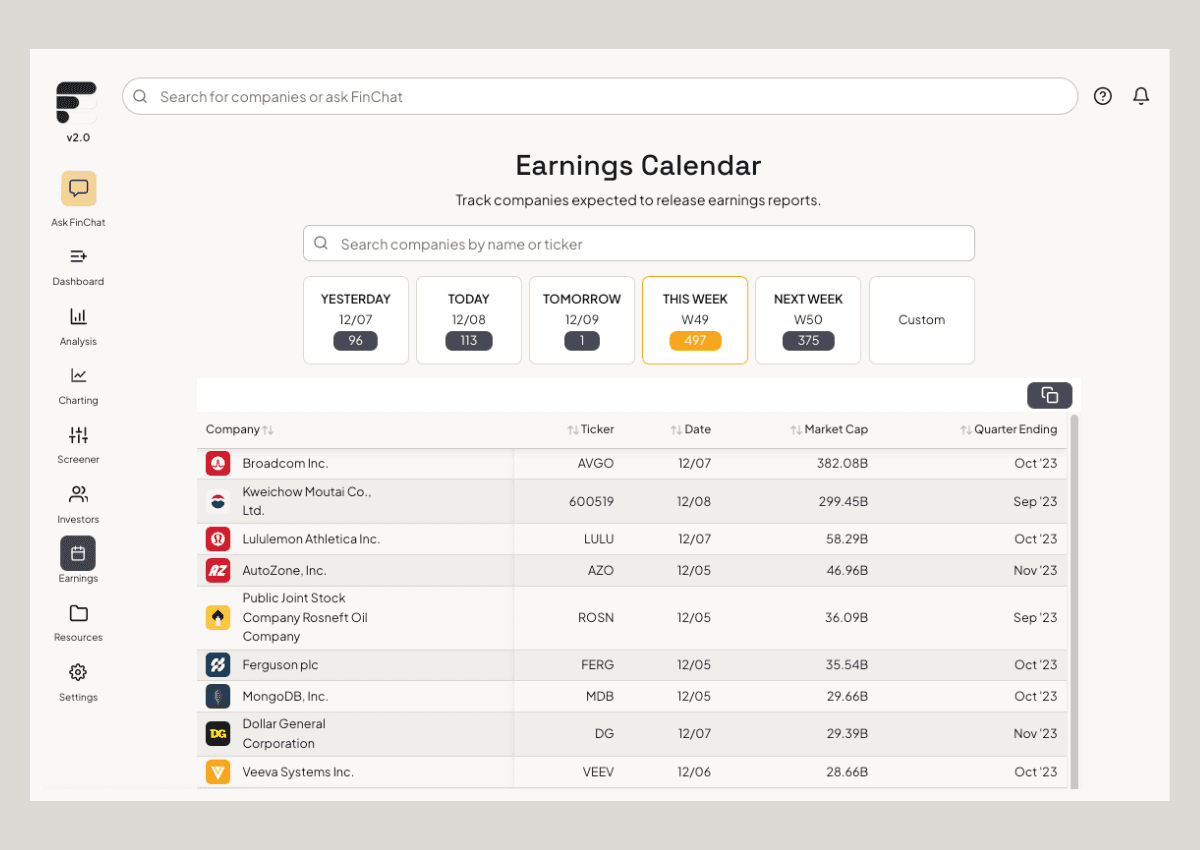Image resolution: width=1200 pixels, height=850 pixels.
Task: Click magnifier icon in top search bar
Action: [x=140, y=96]
